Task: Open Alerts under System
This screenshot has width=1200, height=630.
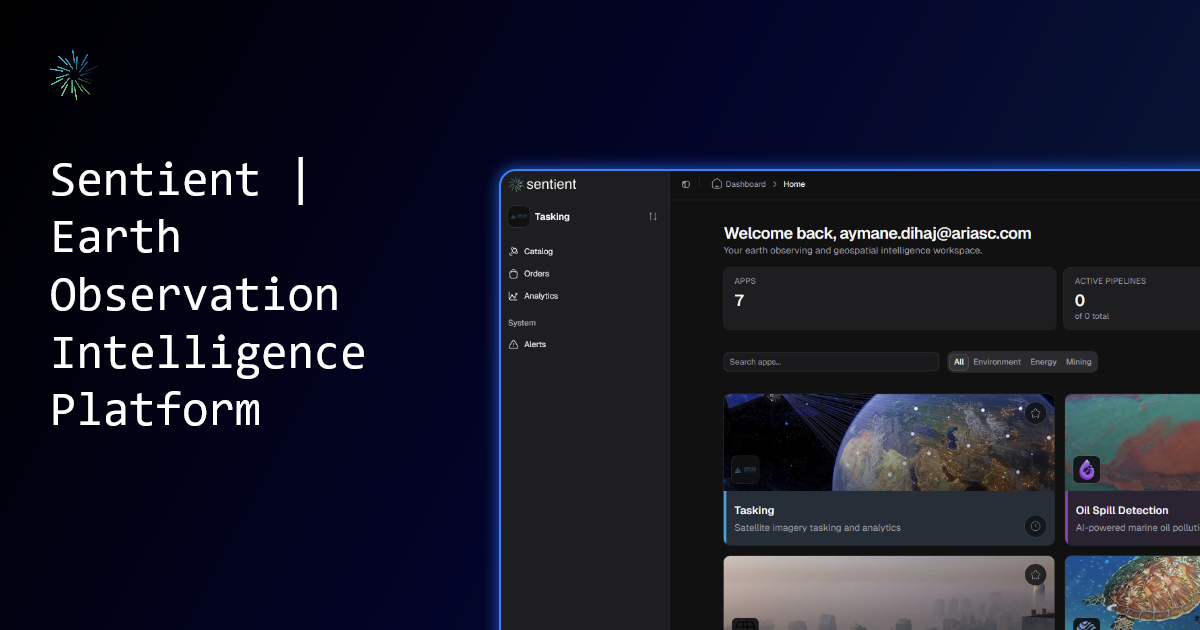Action: (x=528, y=344)
